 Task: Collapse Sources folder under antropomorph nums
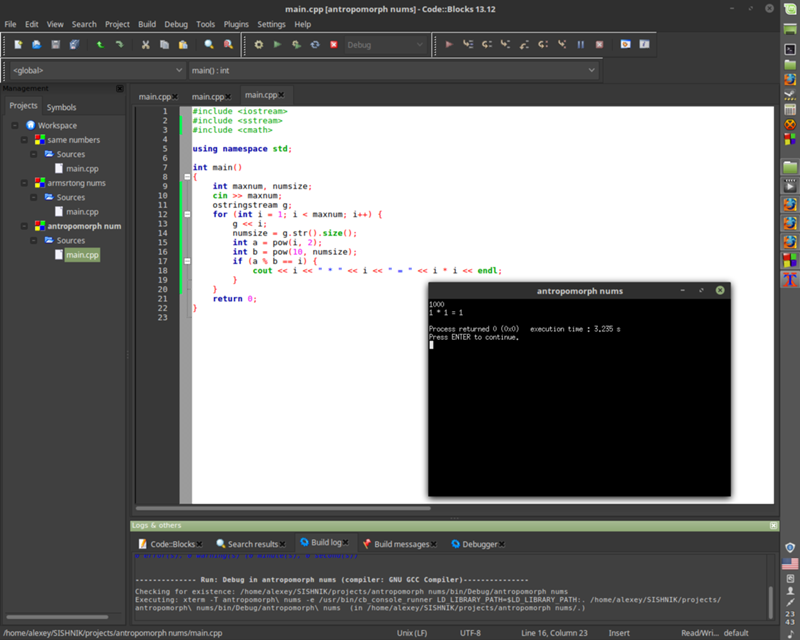pos(33,240)
